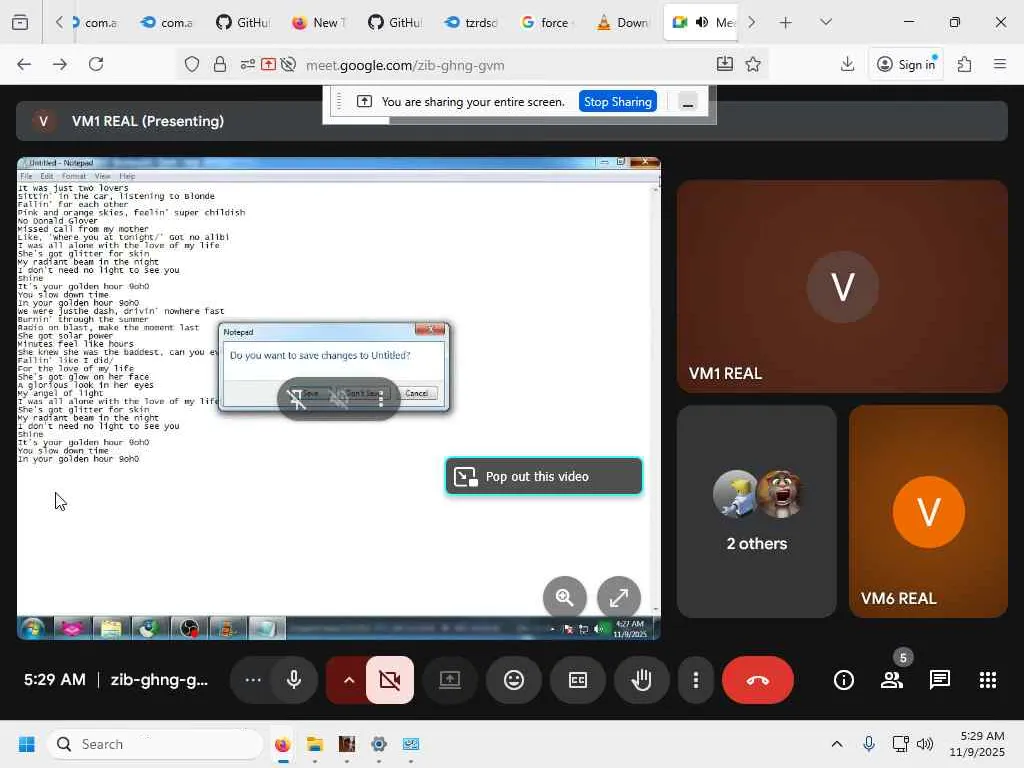Mute the Meet tab audio icon
The height and width of the screenshot is (768, 1024).
click(702, 22)
